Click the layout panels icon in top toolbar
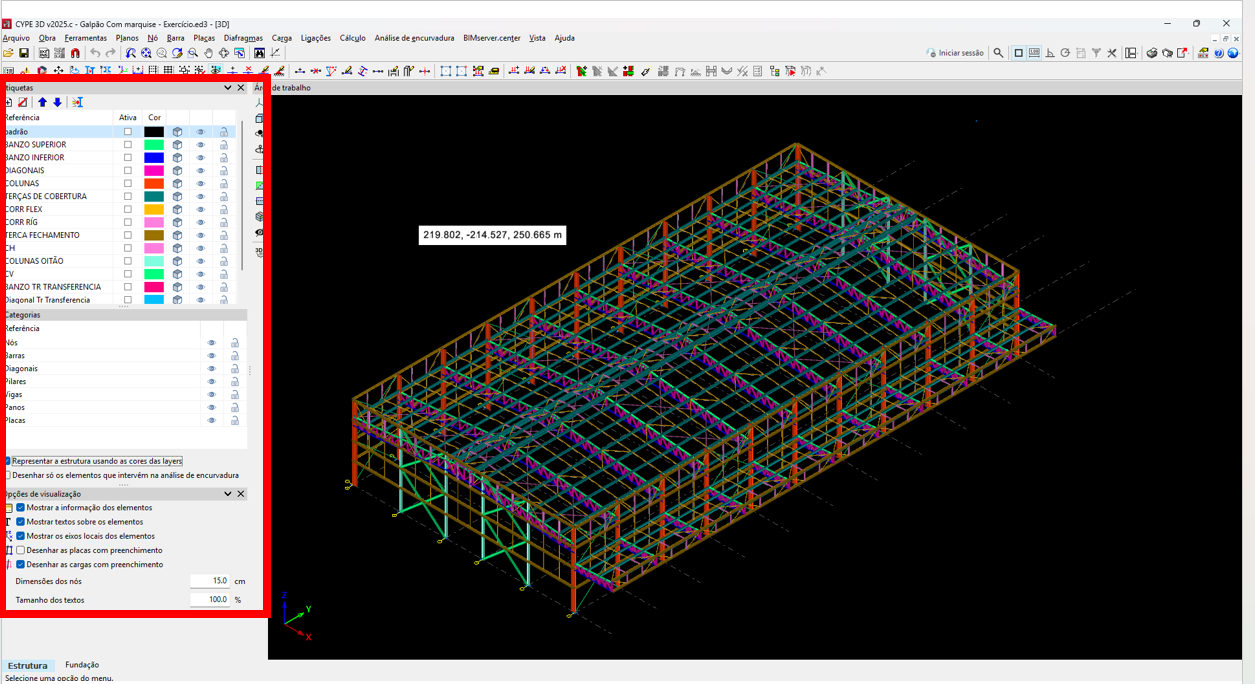1255x684 pixels. [x=1130, y=53]
